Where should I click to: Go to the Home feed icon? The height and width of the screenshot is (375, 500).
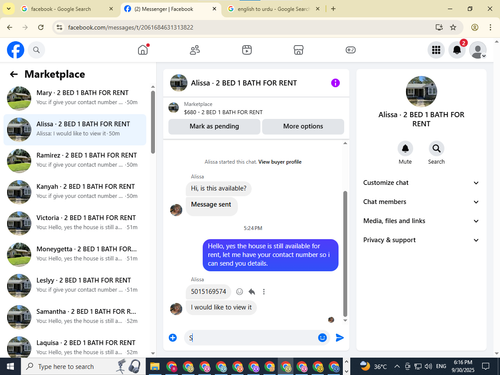point(143,50)
